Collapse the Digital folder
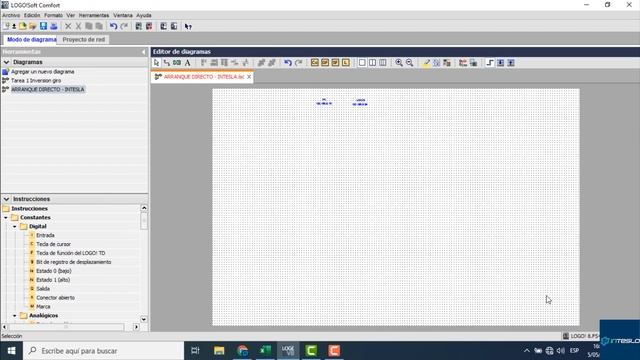Viewport: 640px width, 360px height. 15,227
